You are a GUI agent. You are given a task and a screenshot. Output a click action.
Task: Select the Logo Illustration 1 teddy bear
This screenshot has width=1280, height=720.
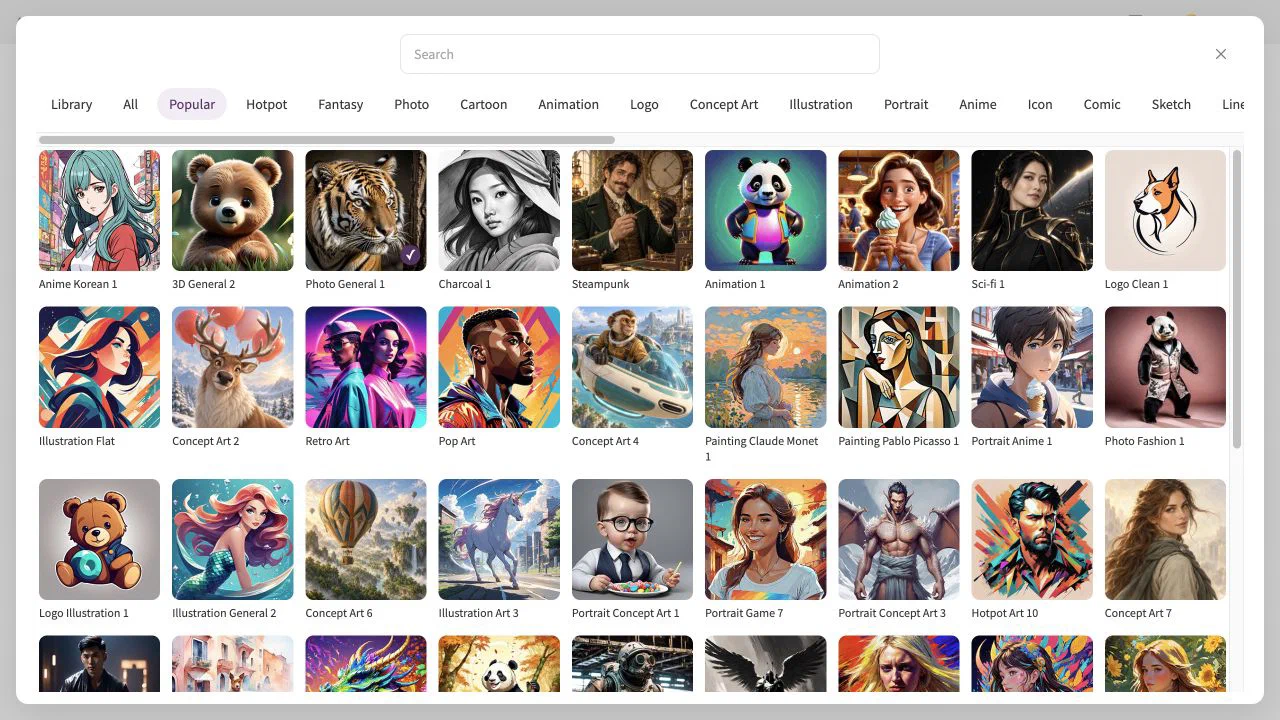99,539
